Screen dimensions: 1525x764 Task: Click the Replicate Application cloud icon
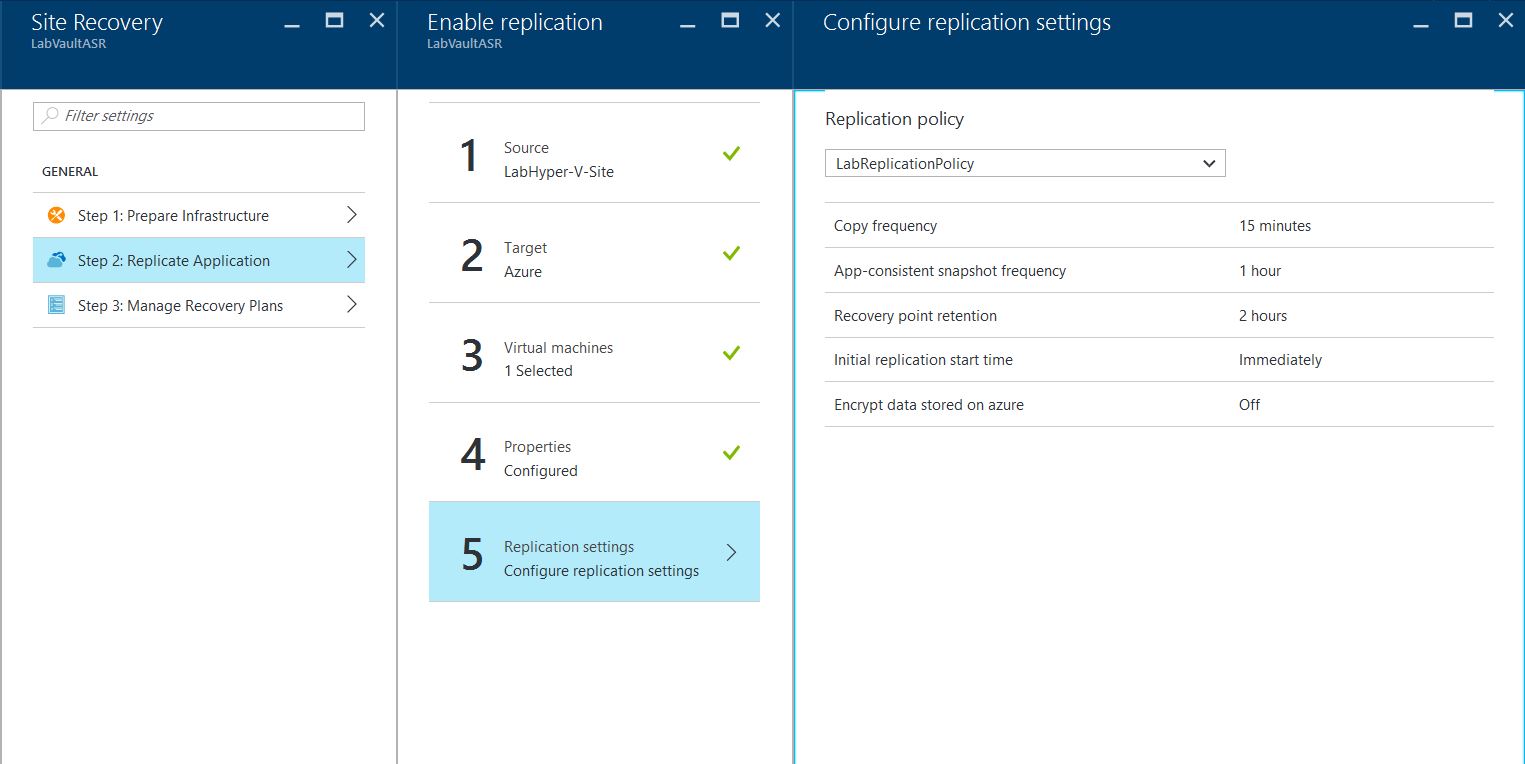pos(56,261)
